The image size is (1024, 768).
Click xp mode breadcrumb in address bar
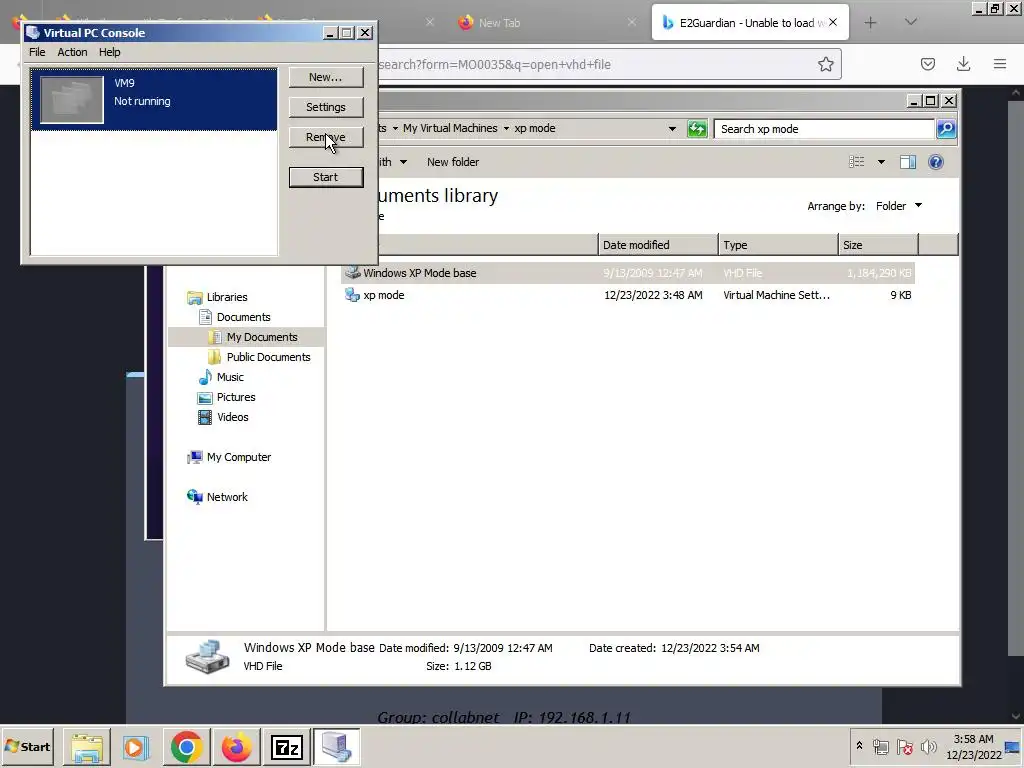pyautogui.click(x=535, y=129)
